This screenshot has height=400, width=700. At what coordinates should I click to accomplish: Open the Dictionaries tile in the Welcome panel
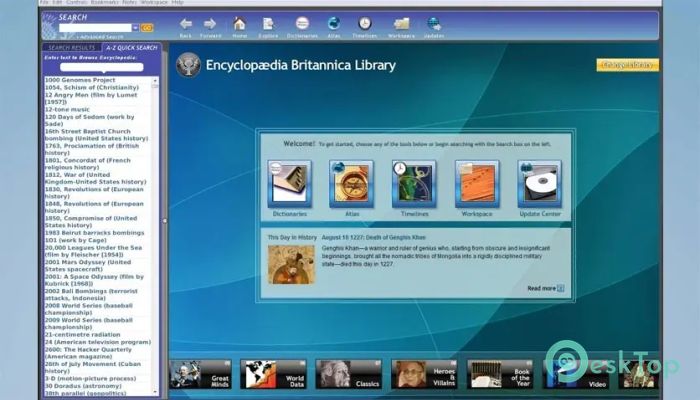tap(289, 184)
